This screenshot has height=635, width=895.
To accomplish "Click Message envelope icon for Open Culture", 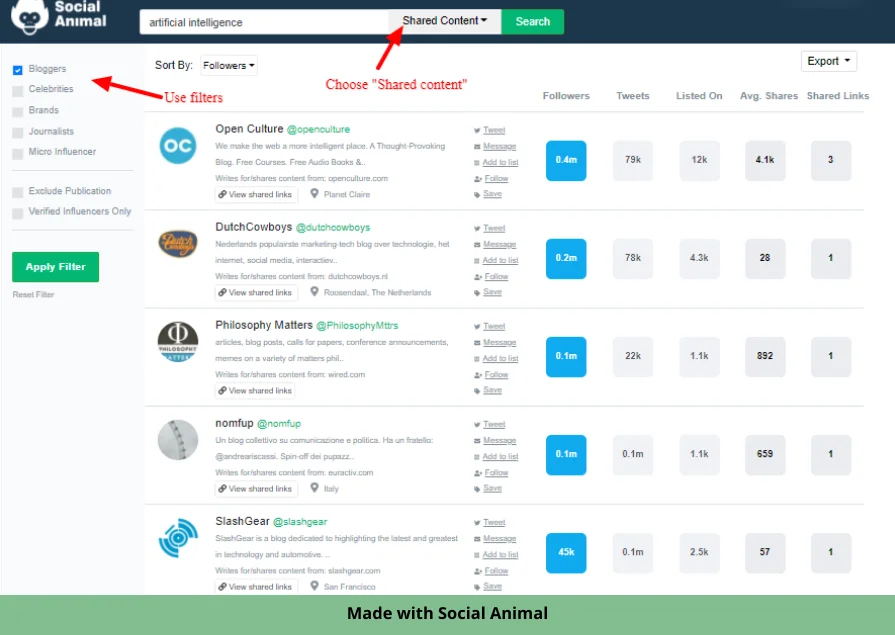I will pyautogui.click(x=477, y=147).
